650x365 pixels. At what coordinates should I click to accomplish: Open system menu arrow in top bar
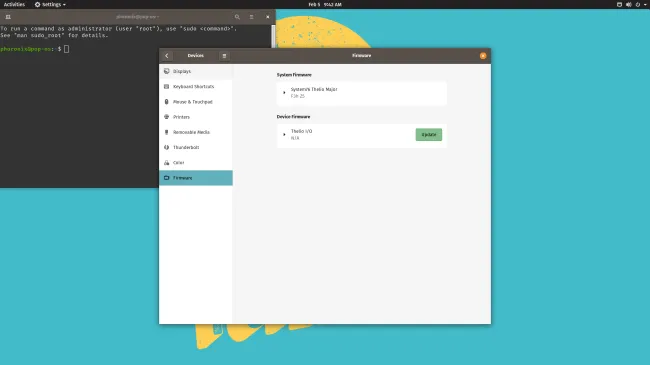(x=645, y=5)
